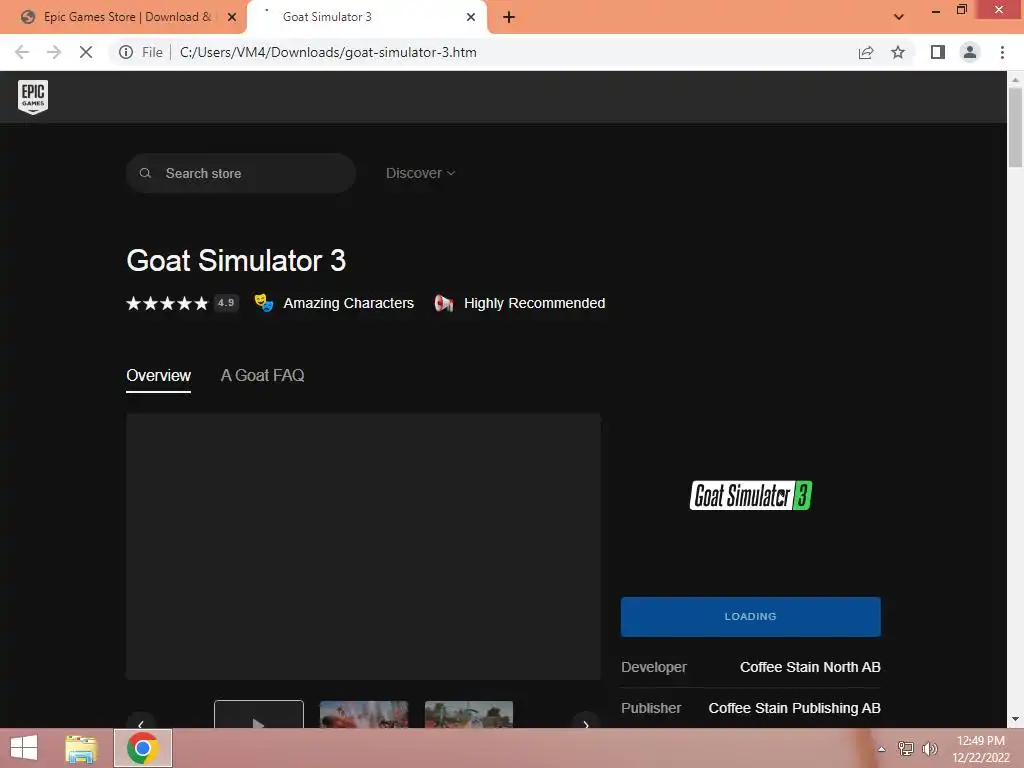The image size is (1024, 768).
Task: Click the Epic Games logo
Action: [33, 97]
